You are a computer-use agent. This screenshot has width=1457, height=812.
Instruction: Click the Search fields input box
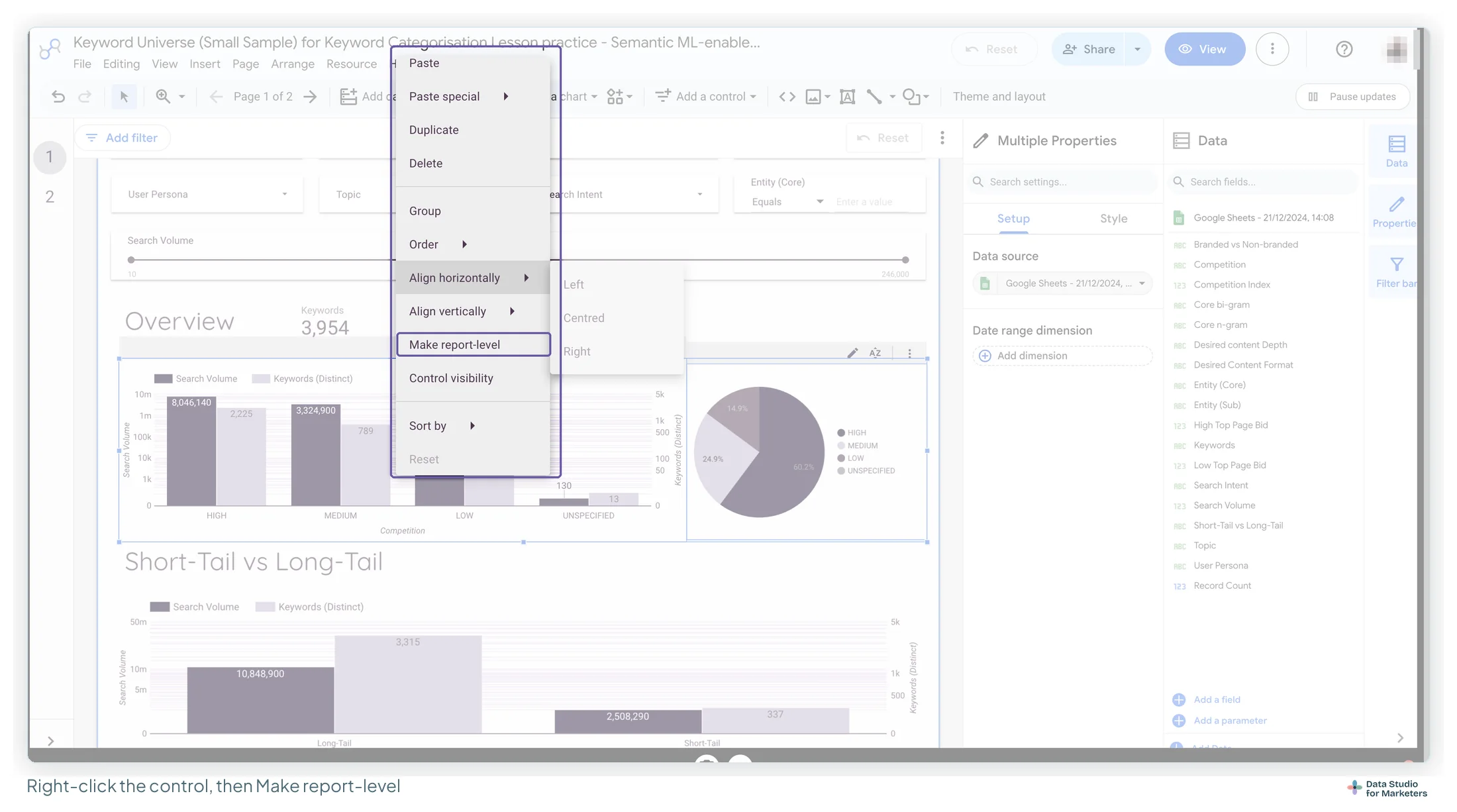tap(1264, 181)
